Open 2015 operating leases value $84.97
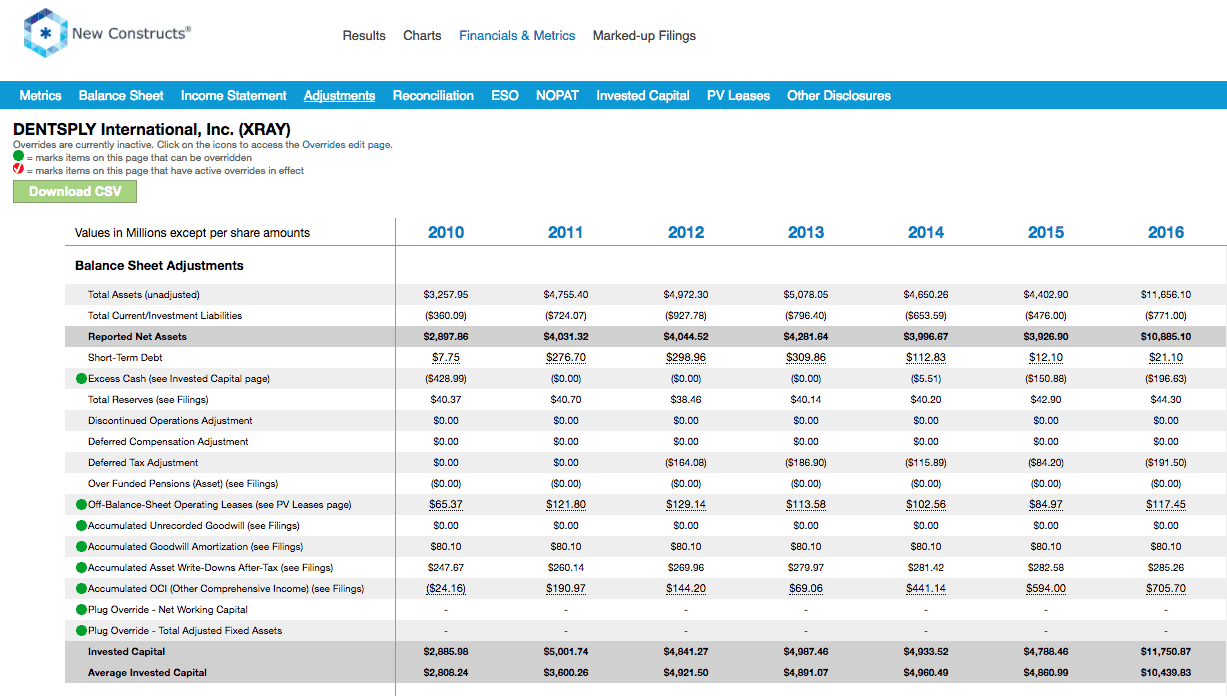Screen dimensions: 1227x696 click(1046, 505)
